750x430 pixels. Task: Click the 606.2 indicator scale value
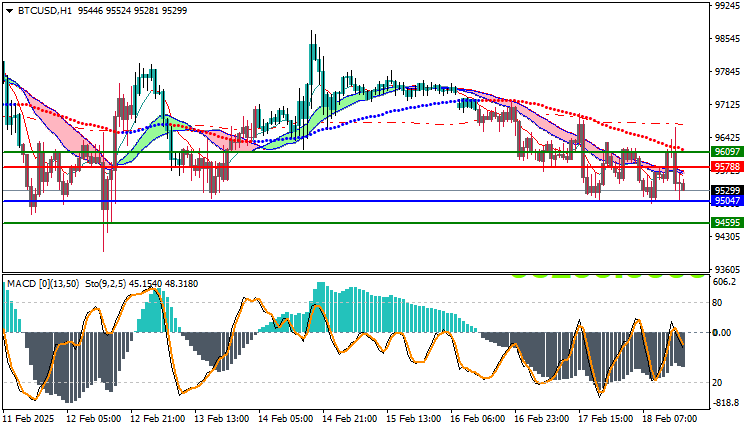coord(724,282)
